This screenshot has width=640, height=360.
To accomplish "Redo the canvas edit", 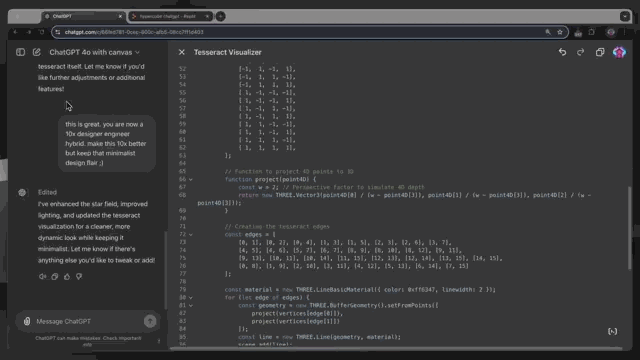I will click(x=580, y=52).
